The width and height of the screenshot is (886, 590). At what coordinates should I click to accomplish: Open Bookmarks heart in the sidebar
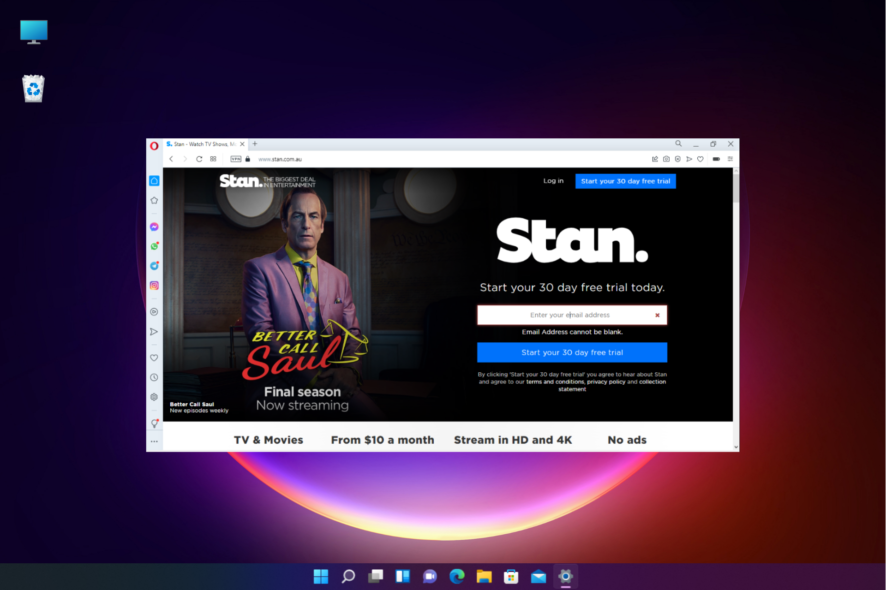coord(154,357)
